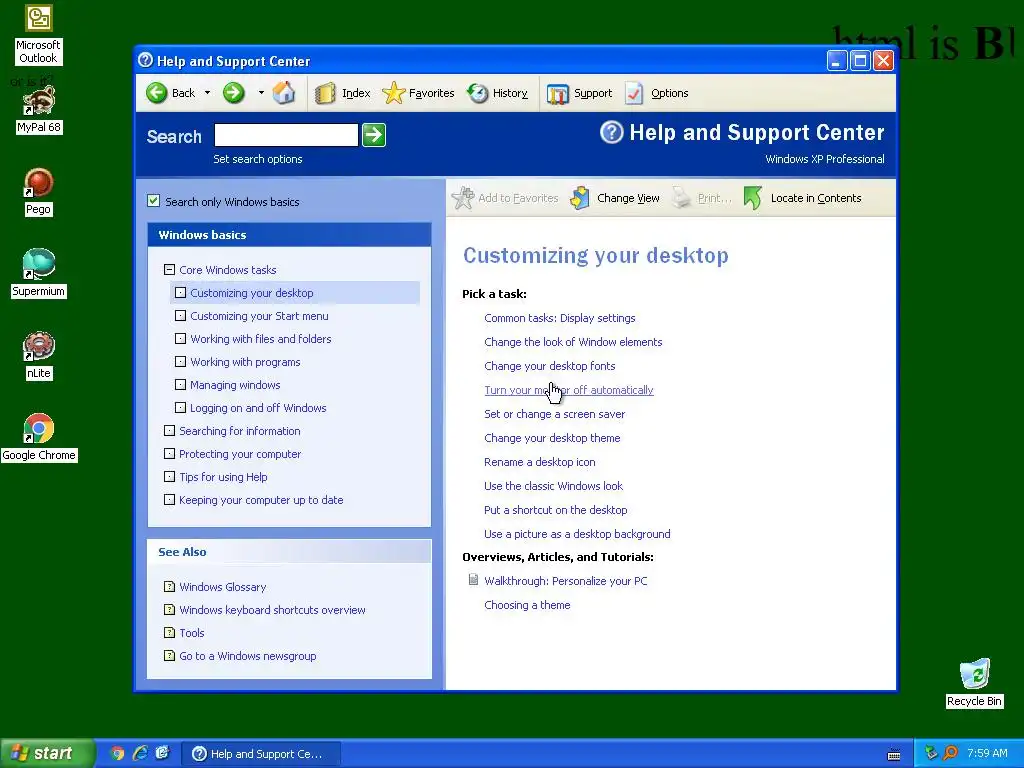Click the Change View icon

click(x=579, y=198)
